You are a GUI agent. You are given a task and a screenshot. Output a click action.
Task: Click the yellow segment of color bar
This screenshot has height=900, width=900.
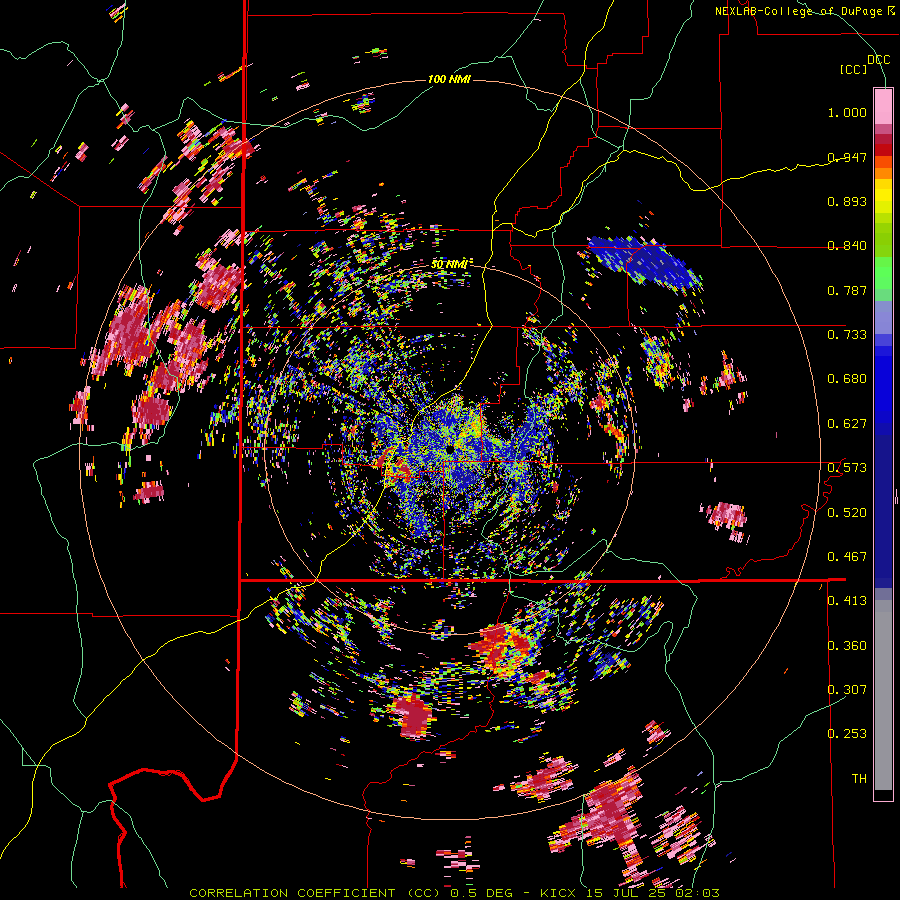883,196
